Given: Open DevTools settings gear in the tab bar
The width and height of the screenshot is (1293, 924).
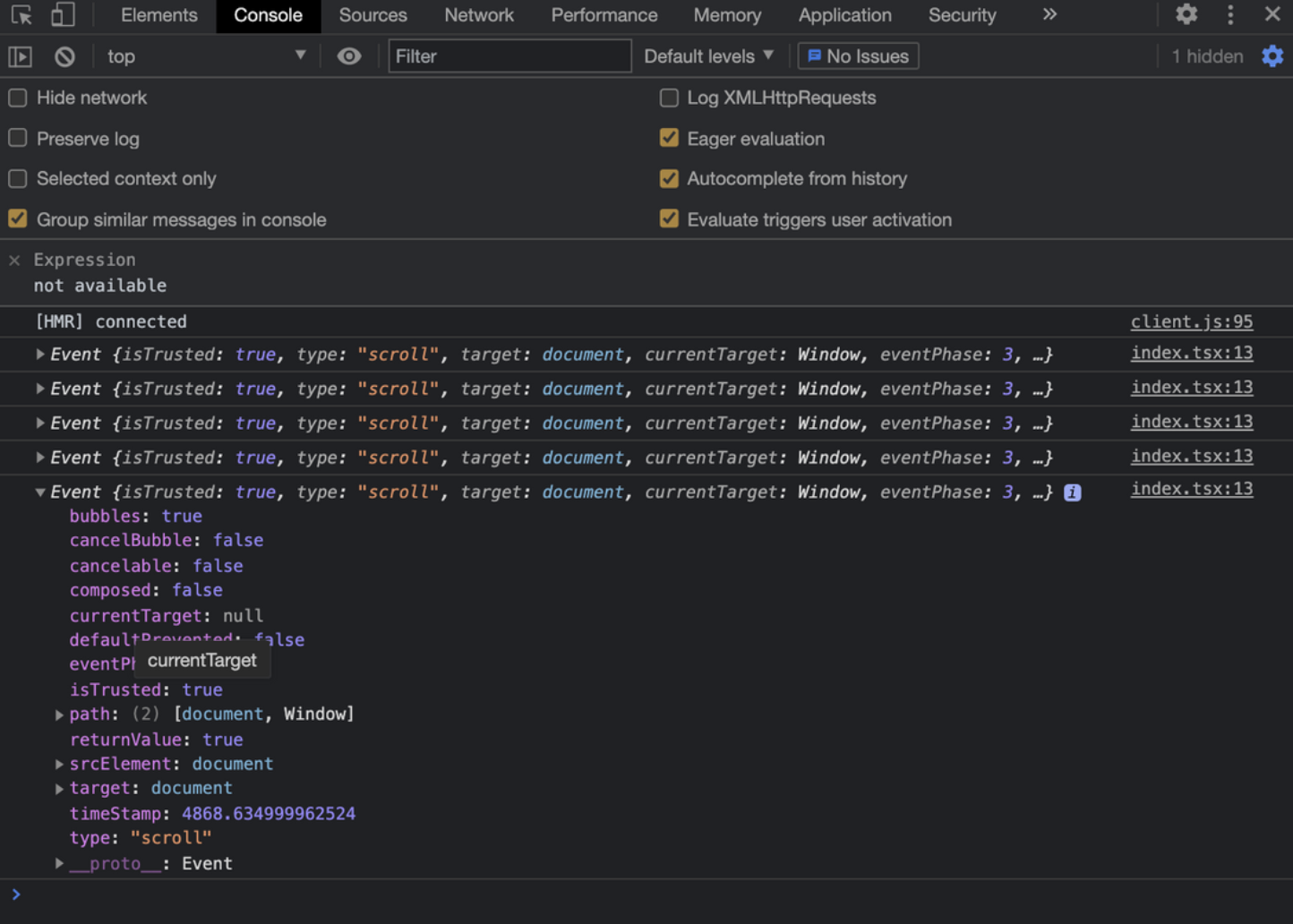Looking at the screenshot, I should point(1186,14).
